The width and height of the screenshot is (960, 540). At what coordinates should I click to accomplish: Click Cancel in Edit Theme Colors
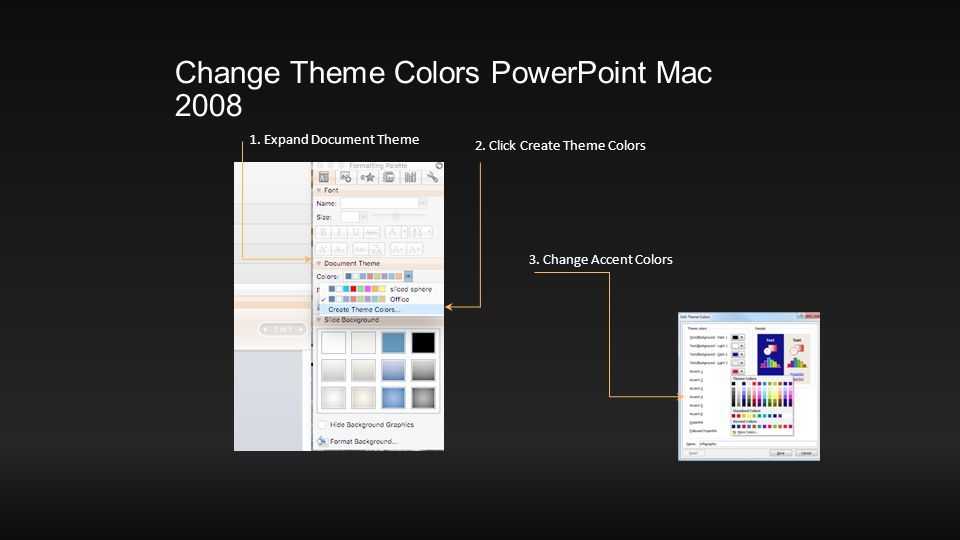pos(806,453)
